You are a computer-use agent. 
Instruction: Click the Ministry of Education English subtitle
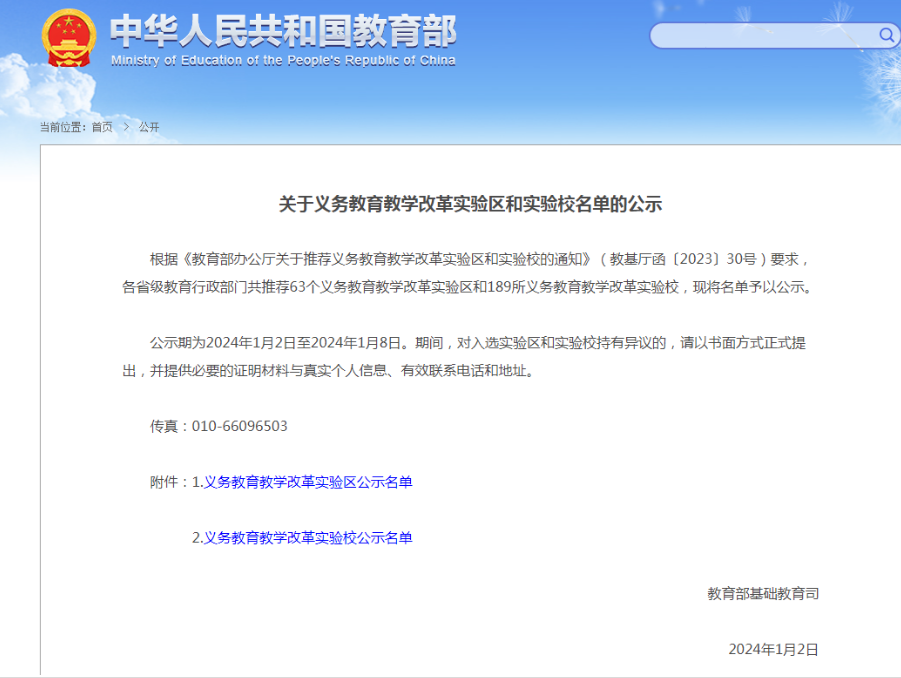click(283, 60)
